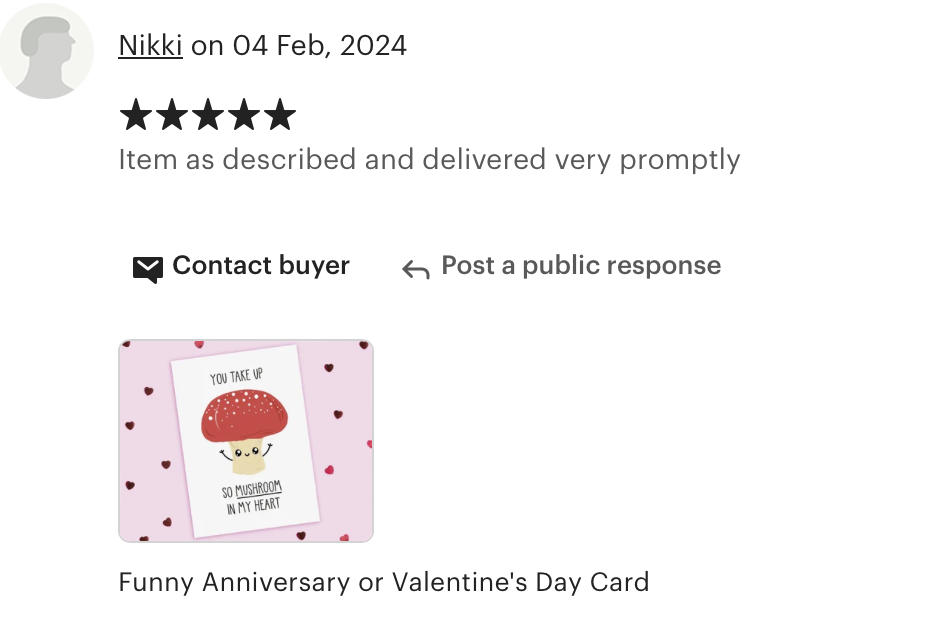Click the first rating star
930x638 pixels.
tap(136, 114)
